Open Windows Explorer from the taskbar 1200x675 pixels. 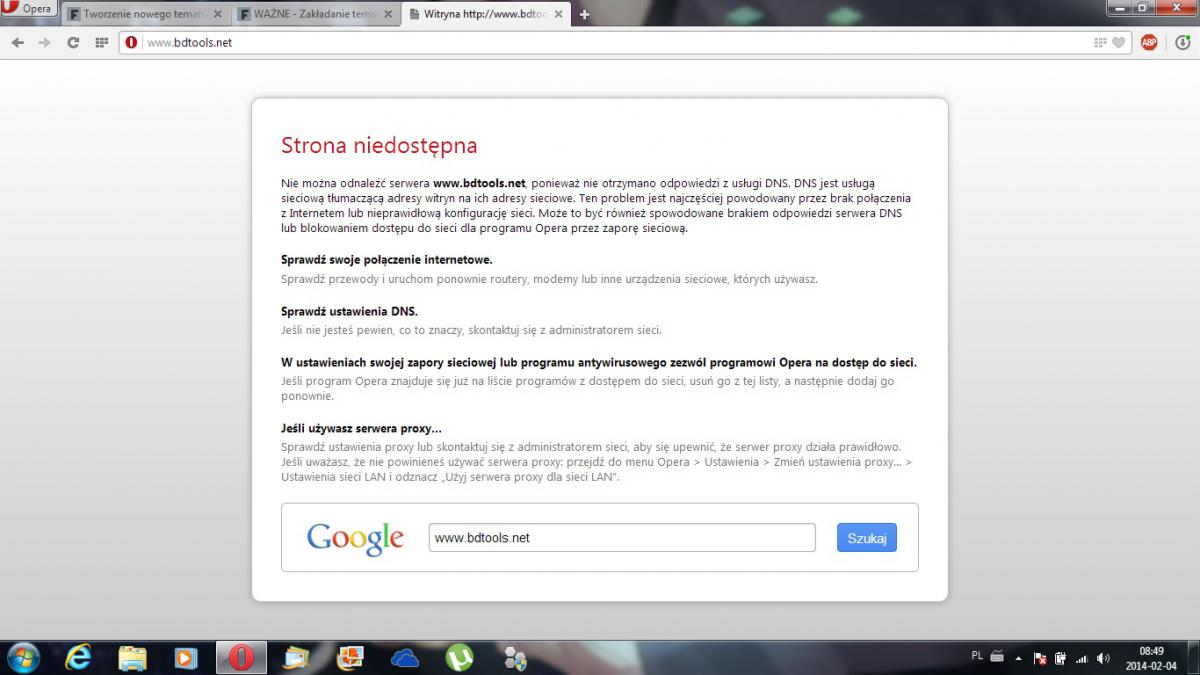(x=133, y=657)
